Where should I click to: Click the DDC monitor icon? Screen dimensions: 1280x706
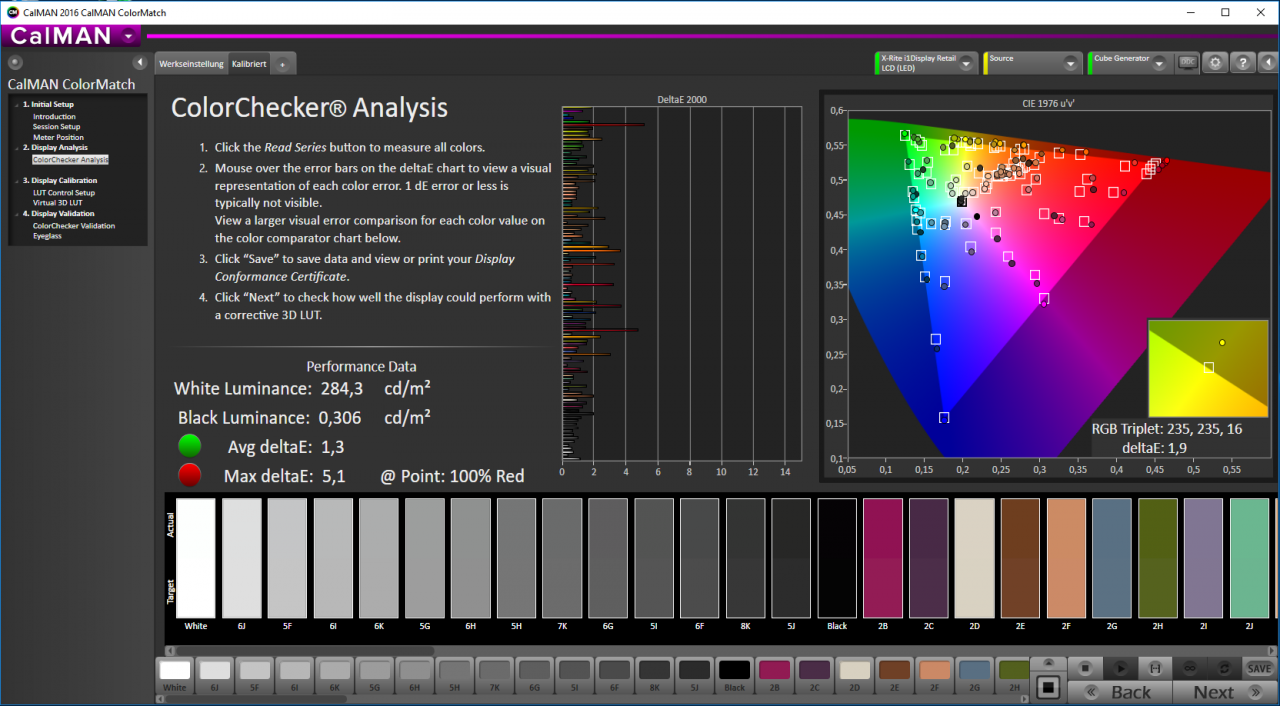click(x=1187, y=62)
